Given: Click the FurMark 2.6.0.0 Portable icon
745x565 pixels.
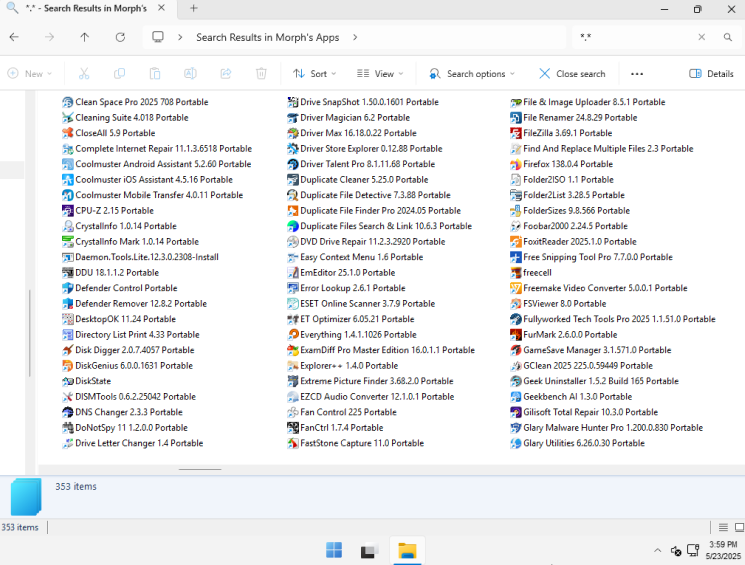Looking at the screenshot, I should pos(516,335).
